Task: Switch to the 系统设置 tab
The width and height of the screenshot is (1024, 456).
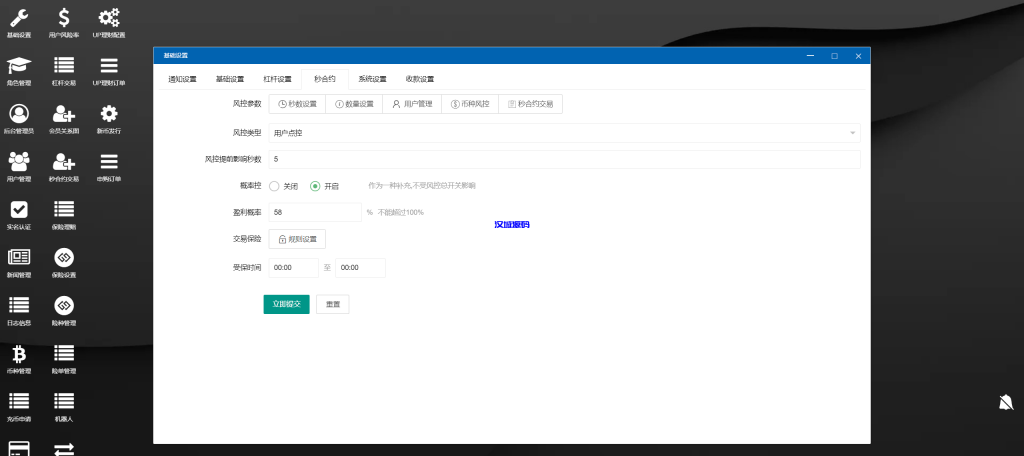Action: (x=372, y=79)
